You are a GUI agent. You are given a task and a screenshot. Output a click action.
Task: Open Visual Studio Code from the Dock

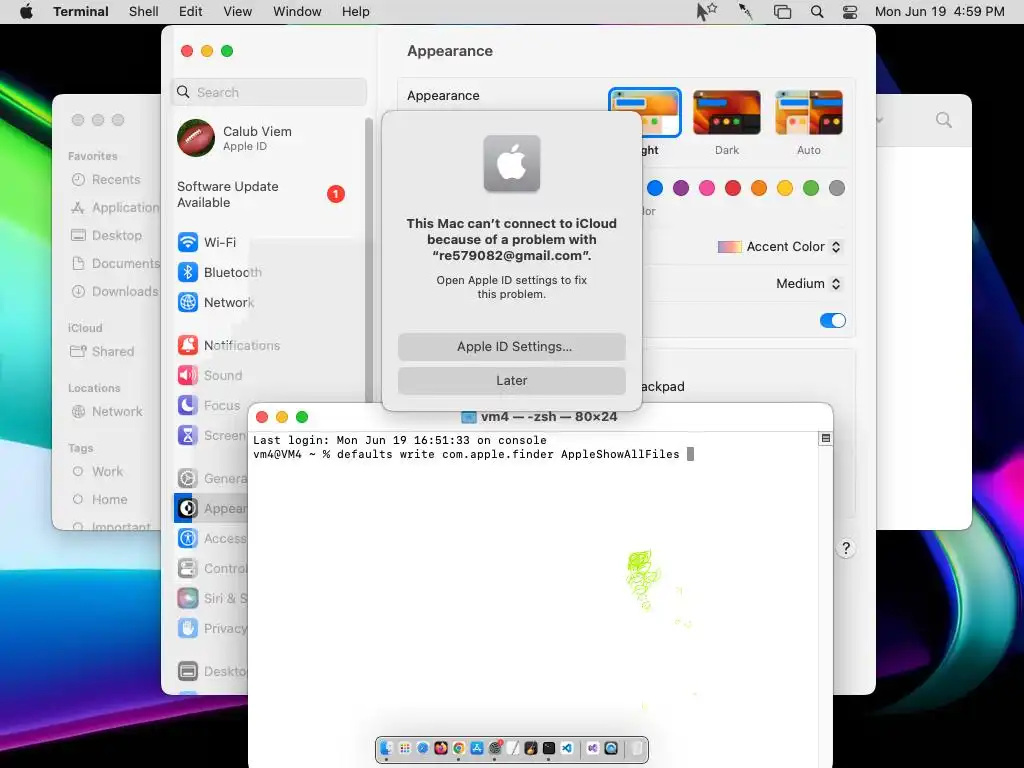point(567,748)
